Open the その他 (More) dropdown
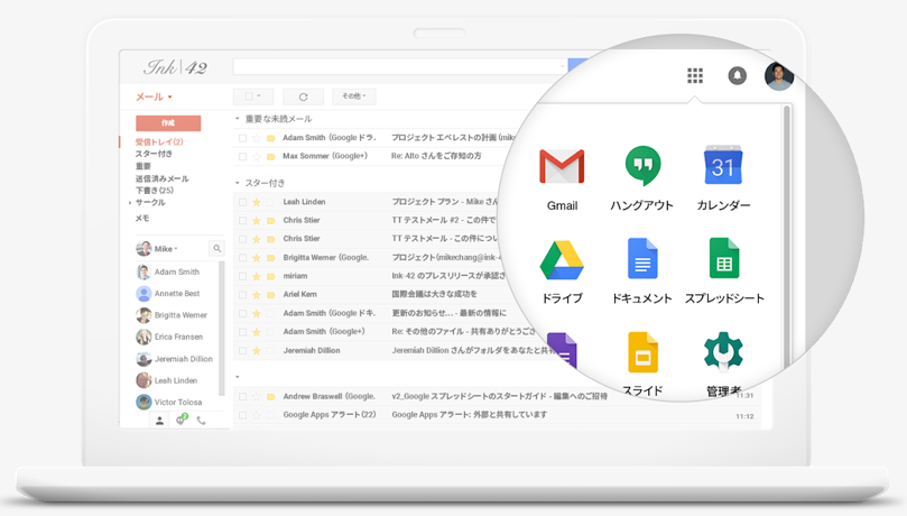 click(x=354, y=97)
